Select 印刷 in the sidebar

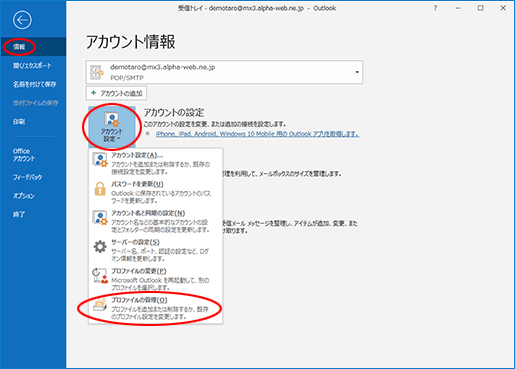click(x=33, y=121)
